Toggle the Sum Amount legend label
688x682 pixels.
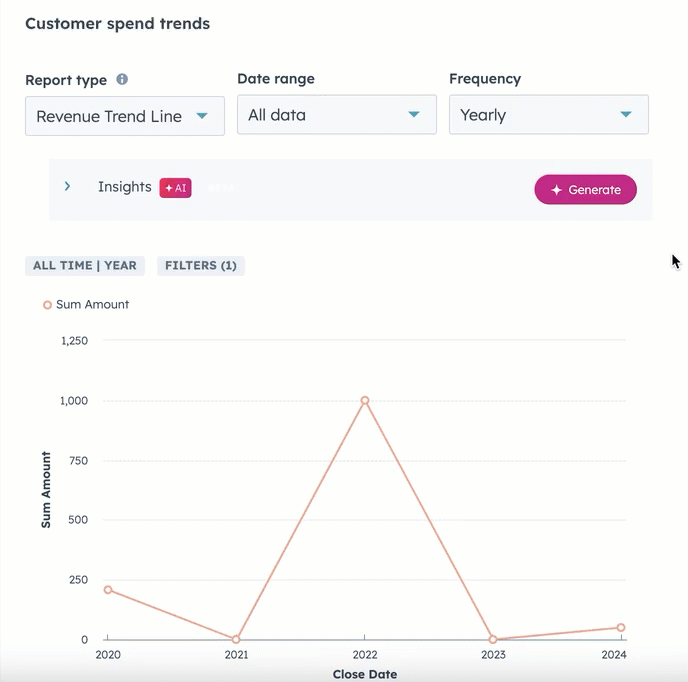[x=92, y=305]
